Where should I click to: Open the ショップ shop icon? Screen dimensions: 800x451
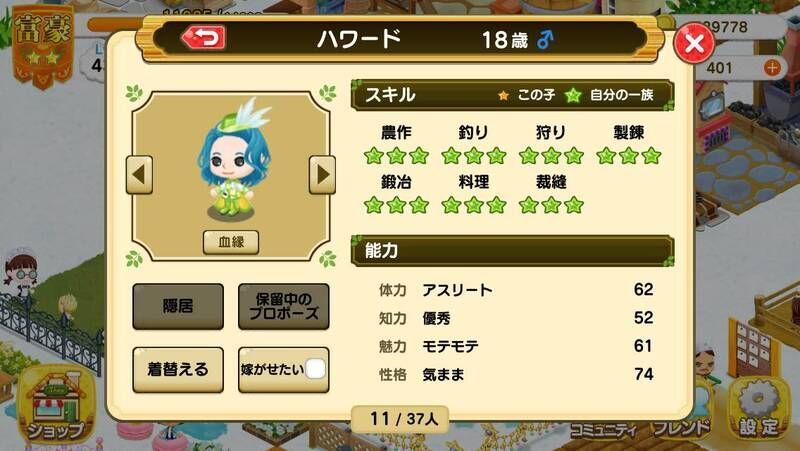55,407
